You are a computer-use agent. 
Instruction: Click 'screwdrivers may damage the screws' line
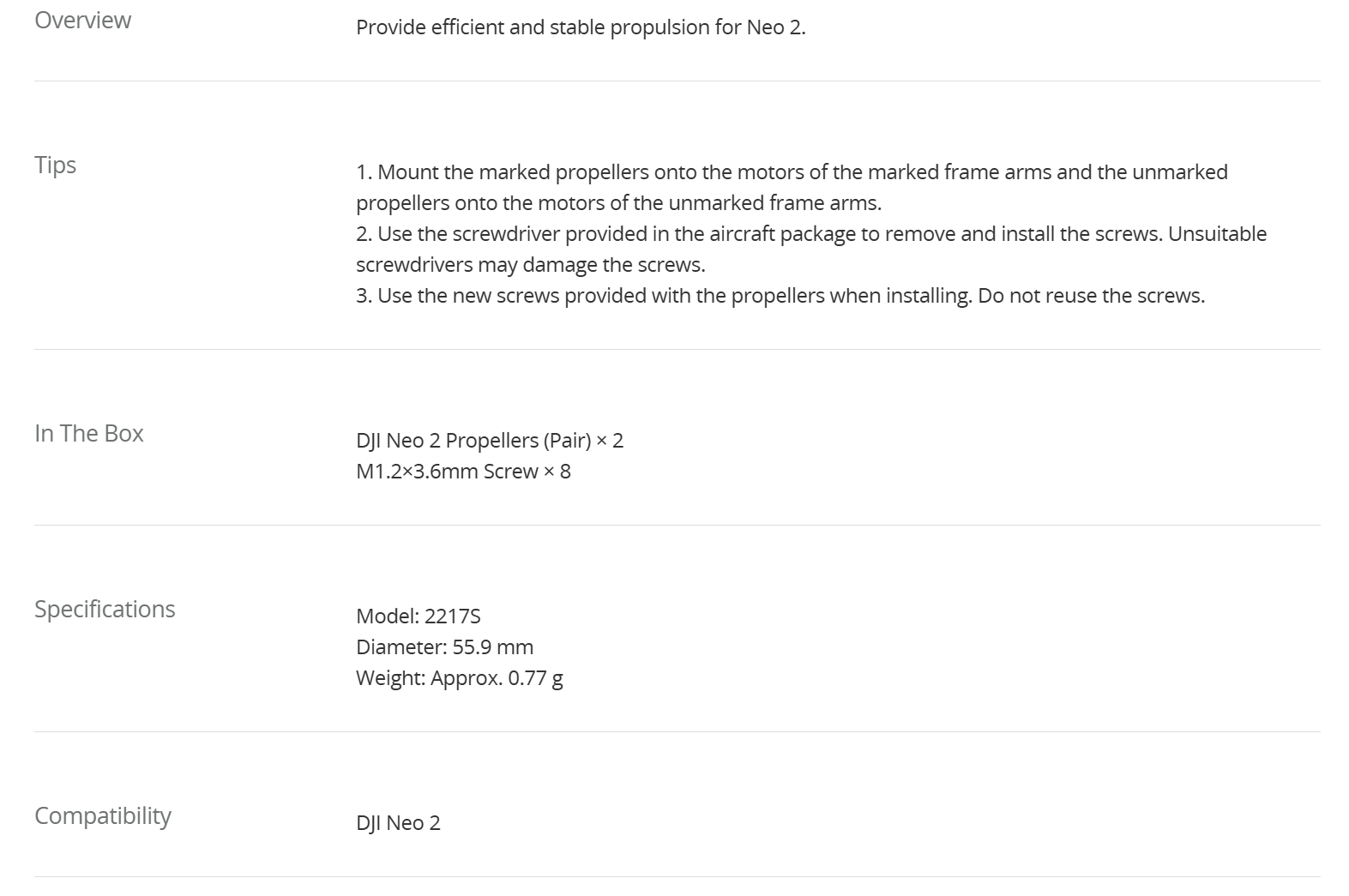(x=530, y=265)
